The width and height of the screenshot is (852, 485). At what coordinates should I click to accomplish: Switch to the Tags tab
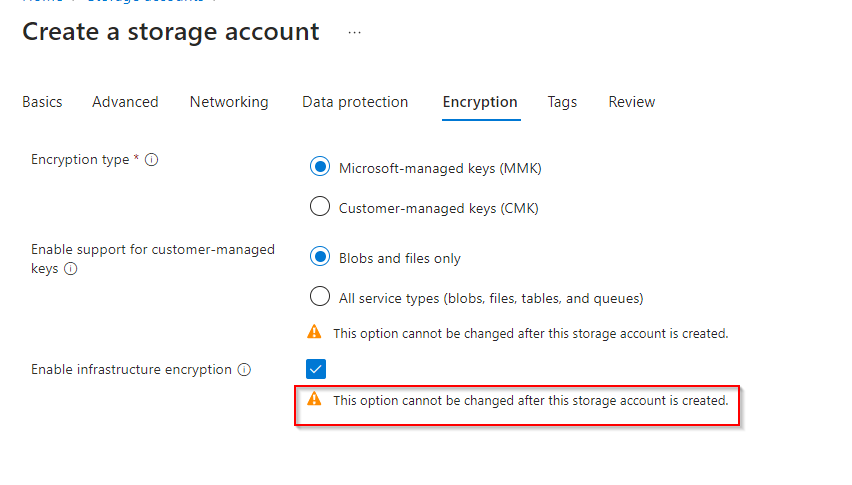click(562, 102)
